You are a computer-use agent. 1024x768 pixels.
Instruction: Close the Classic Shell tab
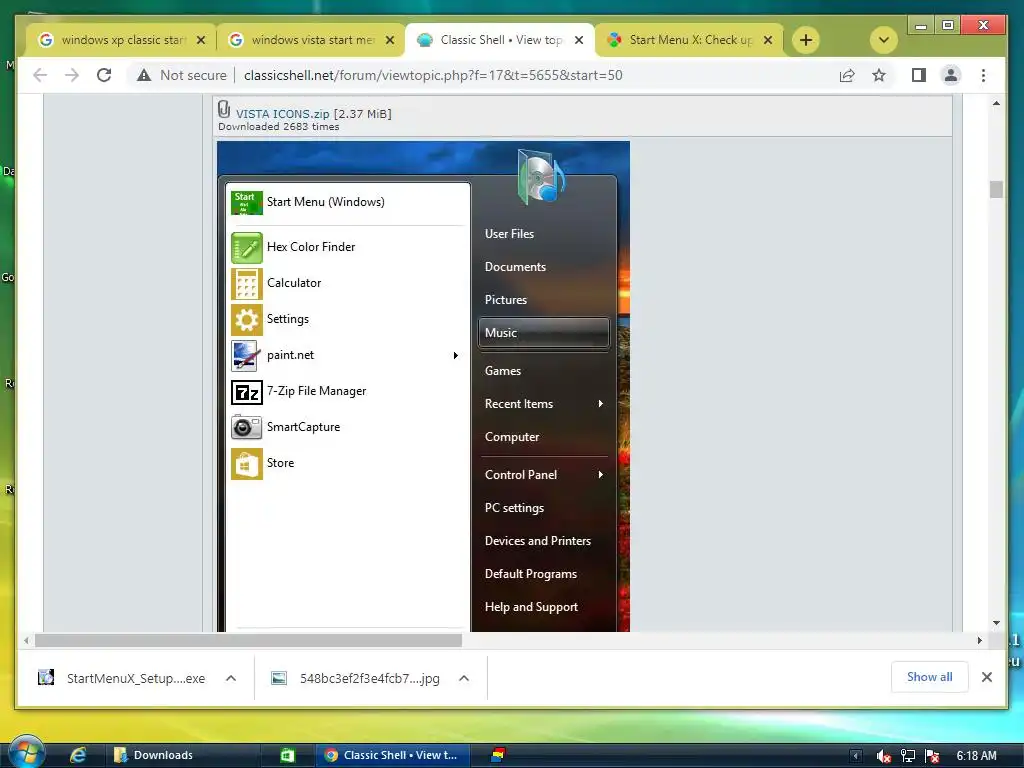click(579, 40)
